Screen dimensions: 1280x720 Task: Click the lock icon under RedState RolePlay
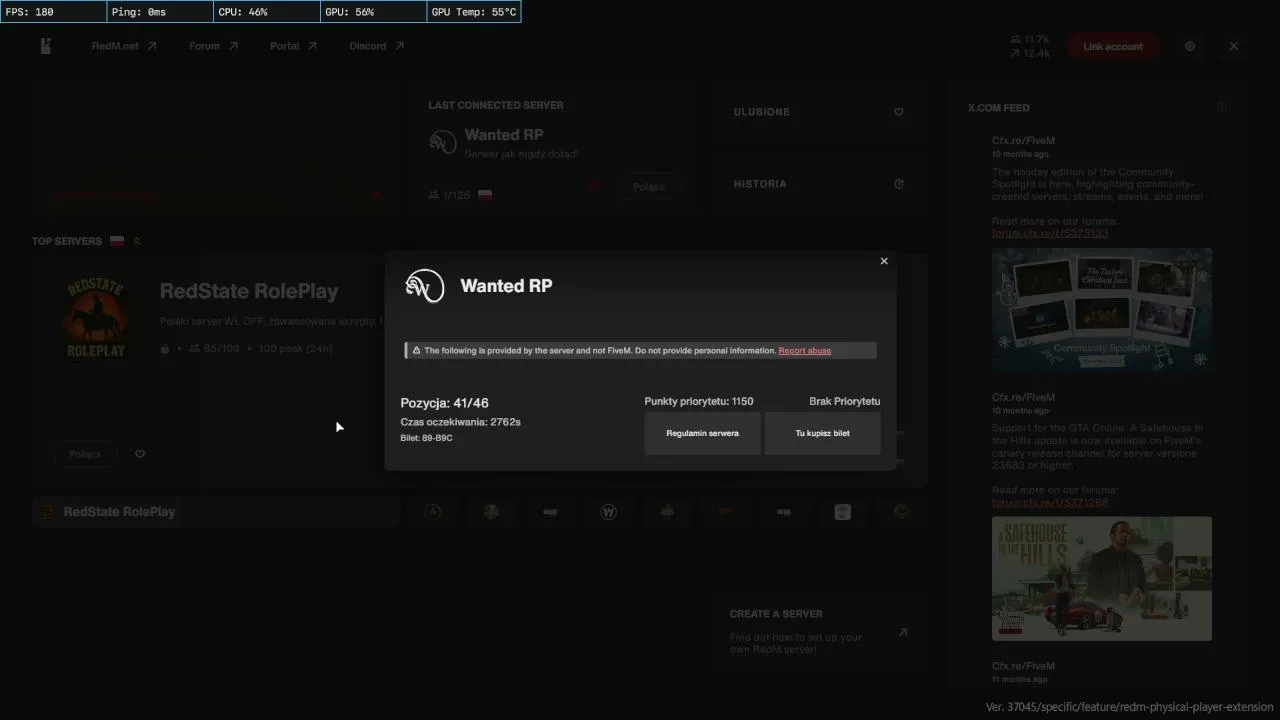[x=166, y=349]
